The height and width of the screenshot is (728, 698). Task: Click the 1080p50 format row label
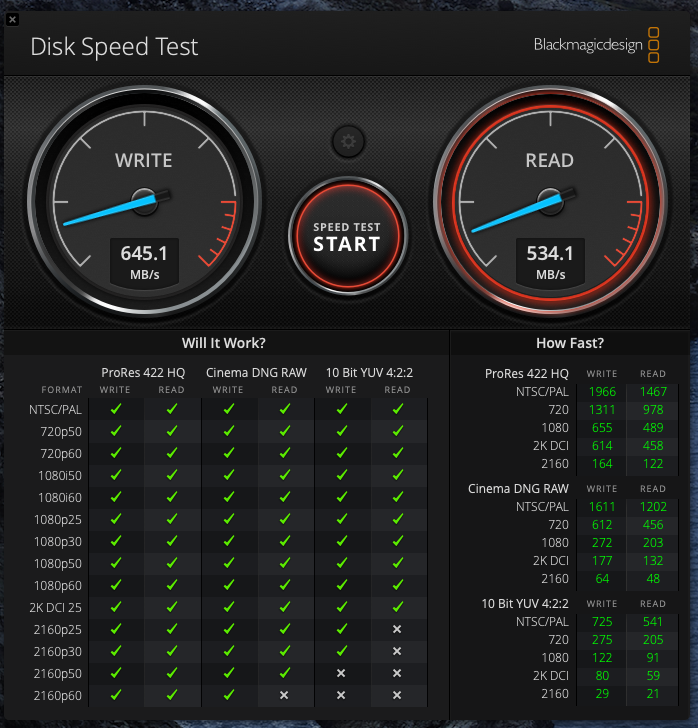(x=58, y=564)
